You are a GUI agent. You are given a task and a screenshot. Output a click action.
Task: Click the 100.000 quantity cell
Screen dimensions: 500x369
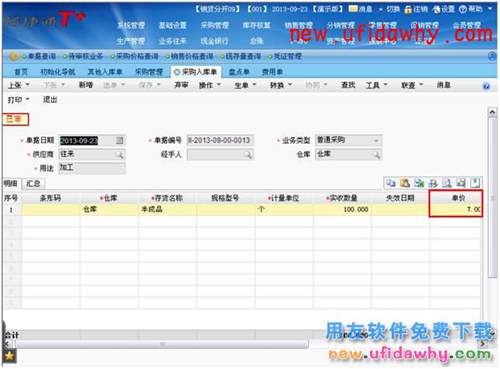click(x=342, y=210)
